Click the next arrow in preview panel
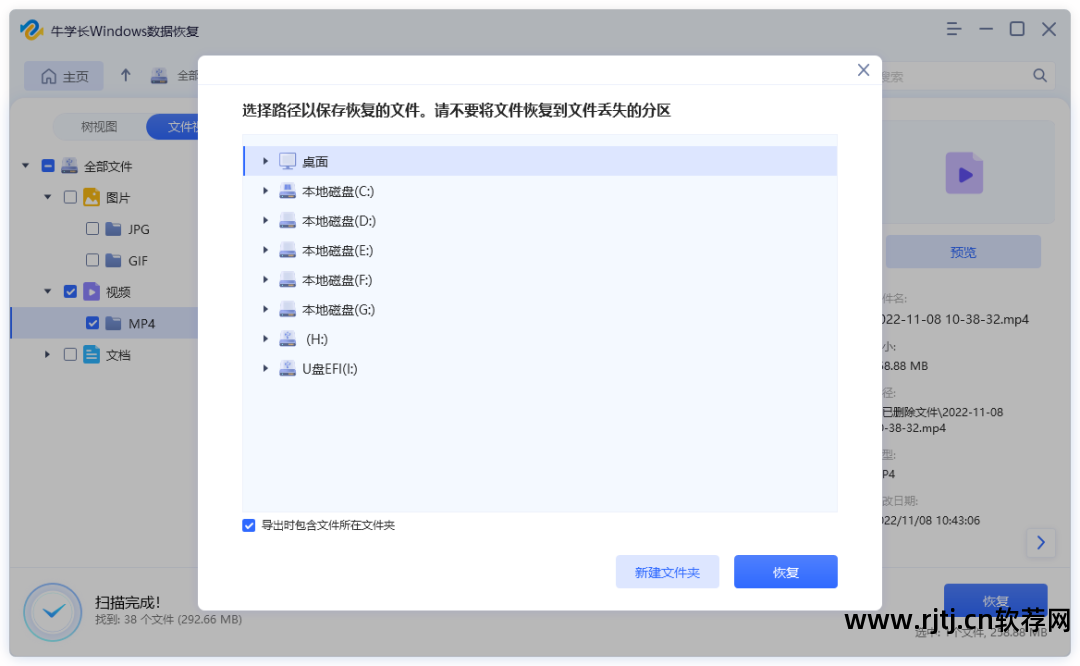The height and width of the screenshot is (666, 1080). coord(1041,543)
